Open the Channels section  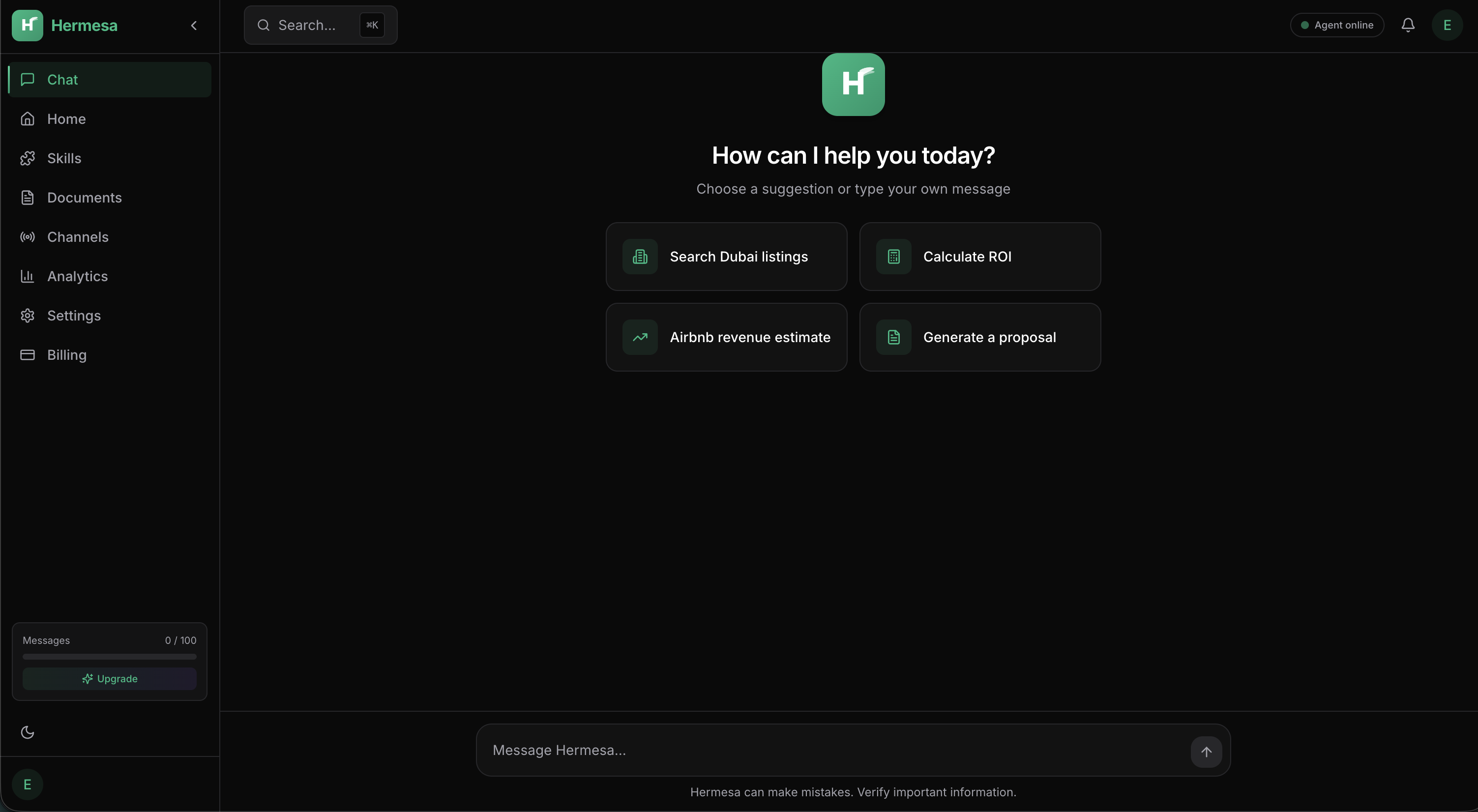tap(78, 237)
